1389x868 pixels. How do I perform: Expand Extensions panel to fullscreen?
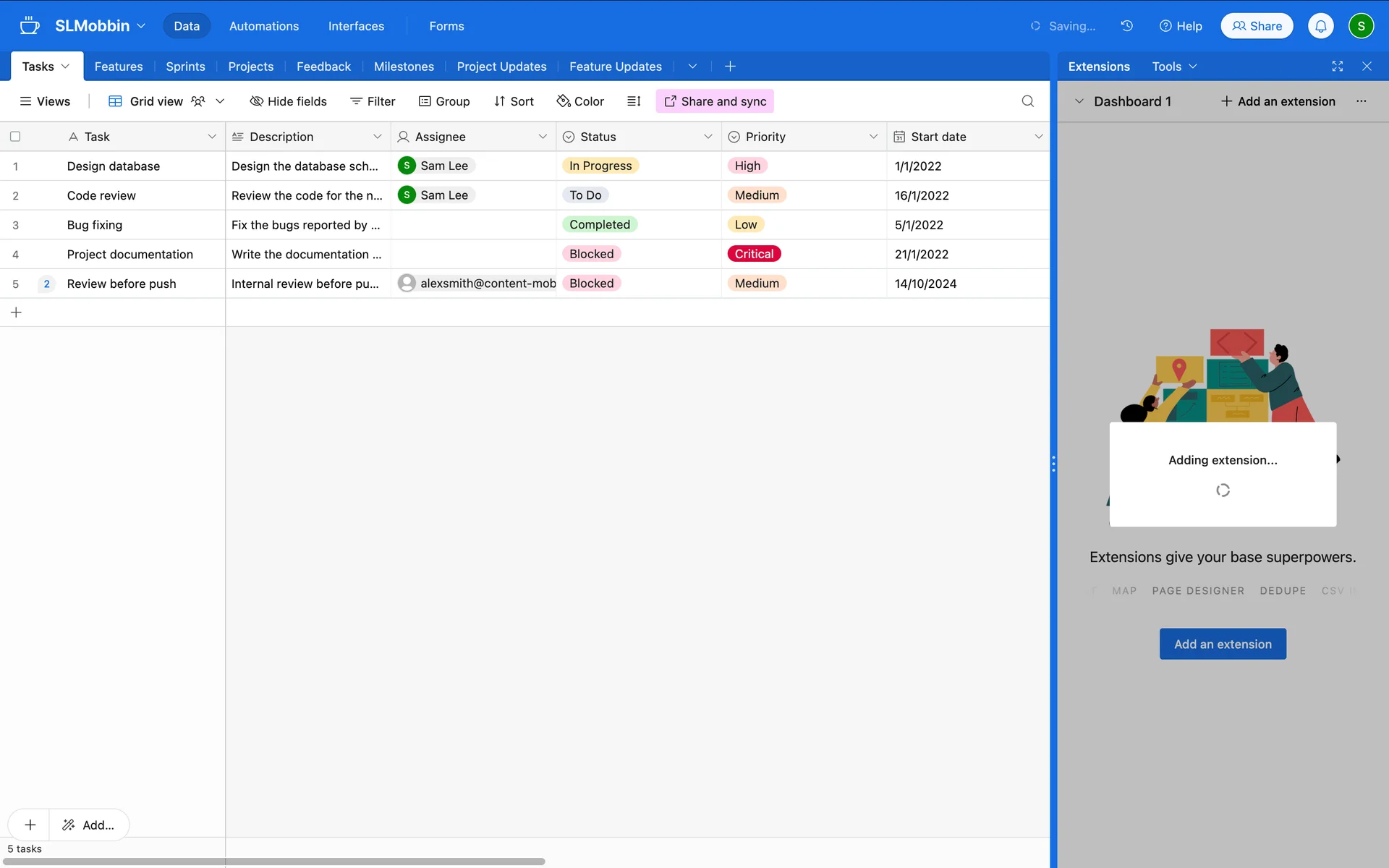point(1337,67)
